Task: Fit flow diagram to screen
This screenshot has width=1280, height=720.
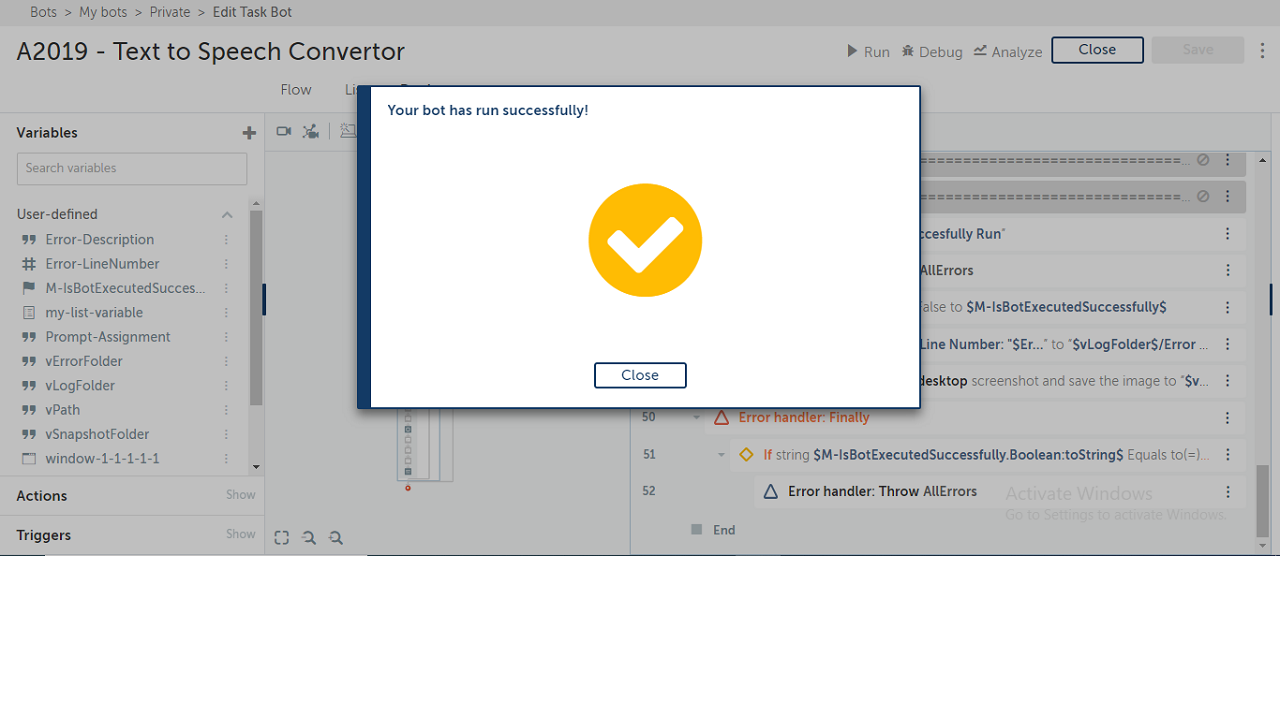Action: pos(282,538)
